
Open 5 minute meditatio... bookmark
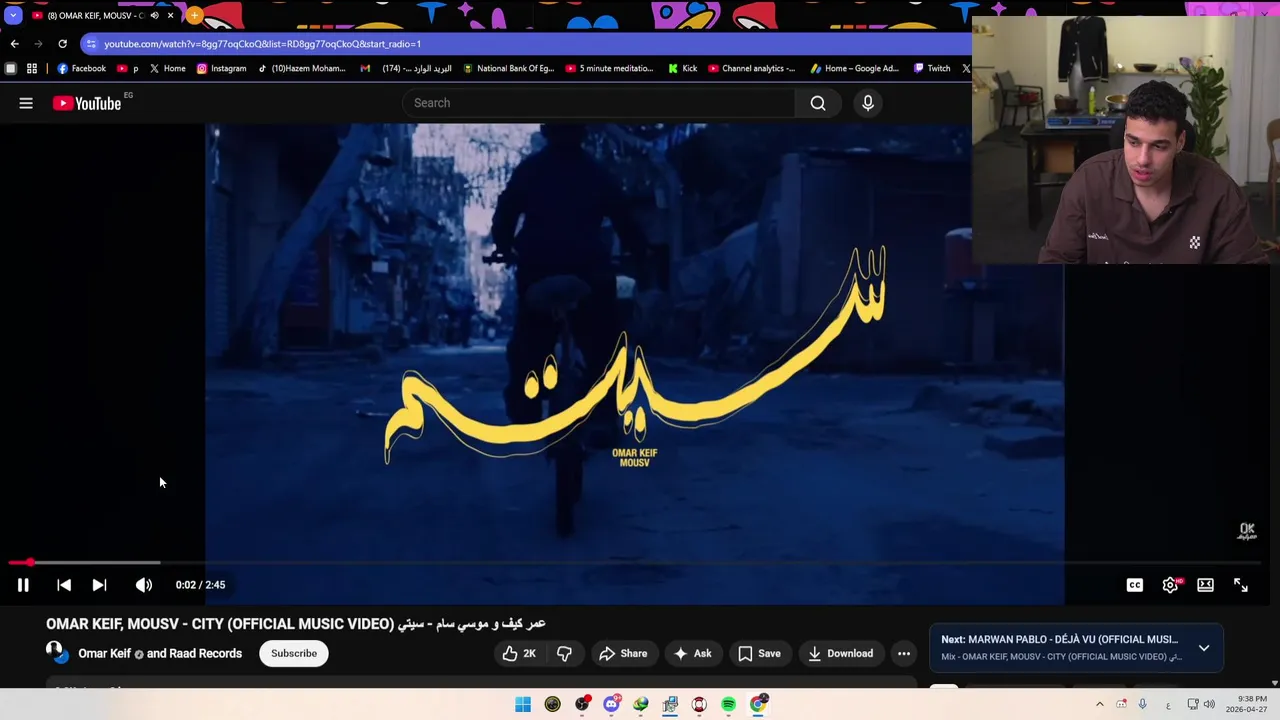pyautogui.click(x=609, y=69)
